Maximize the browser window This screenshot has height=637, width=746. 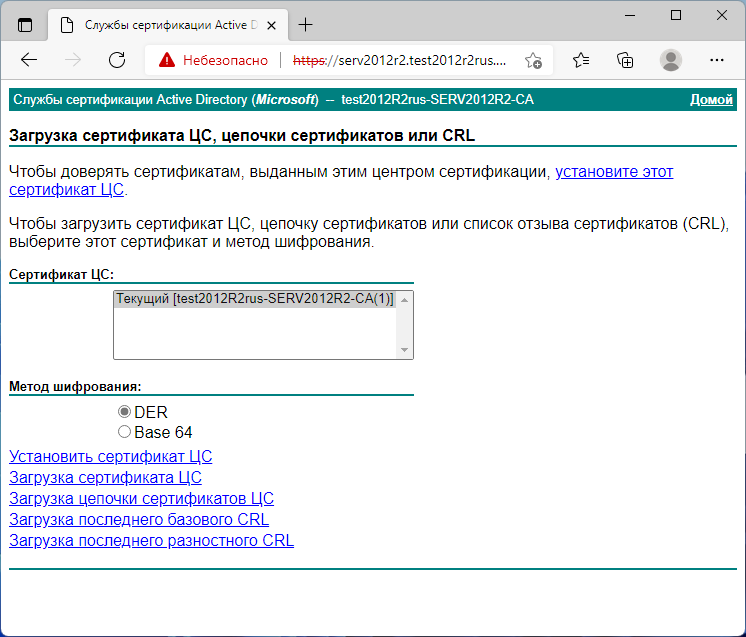[676, 15]
